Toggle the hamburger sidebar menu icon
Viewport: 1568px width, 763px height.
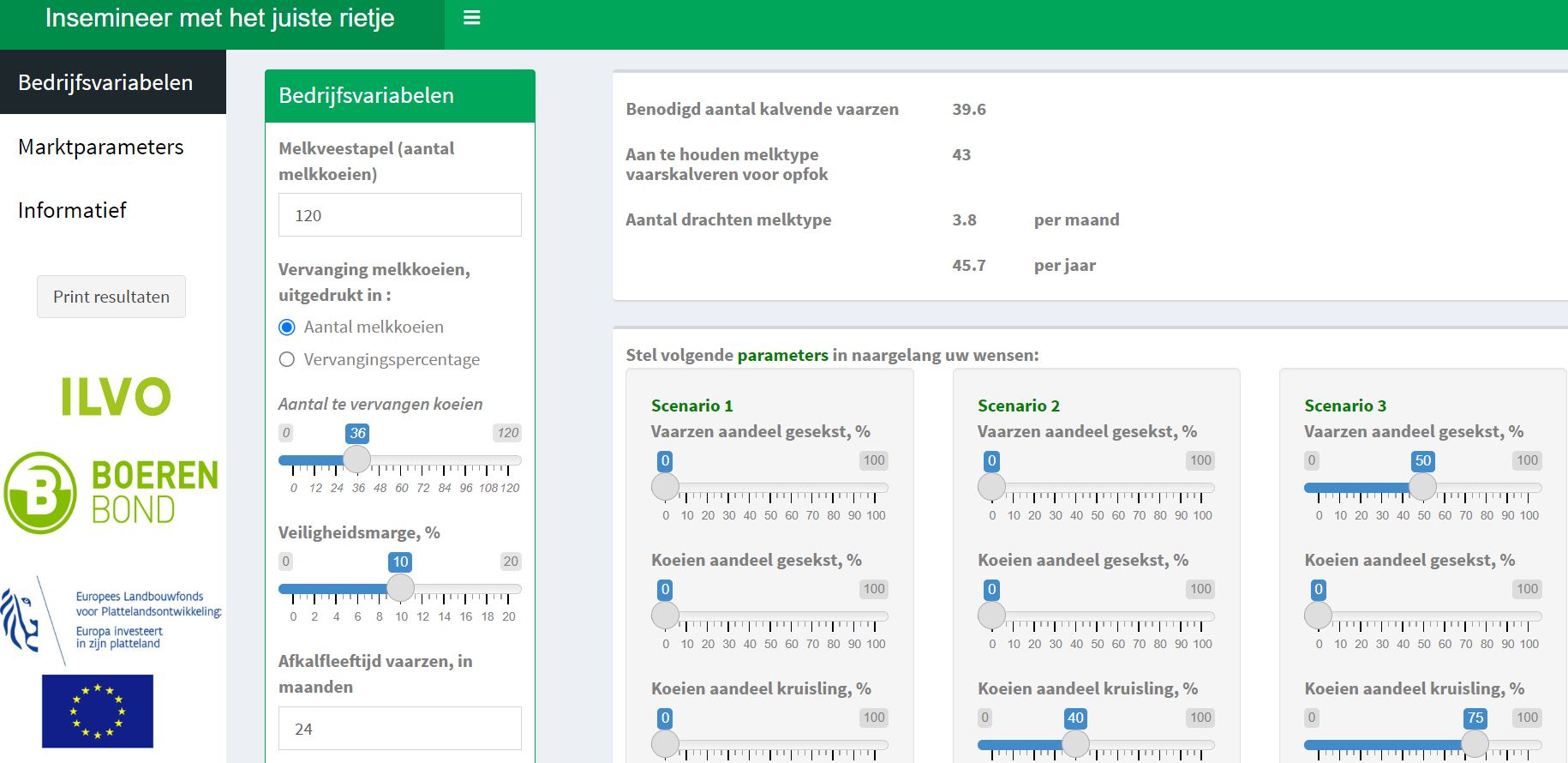(x=471, y=18)
